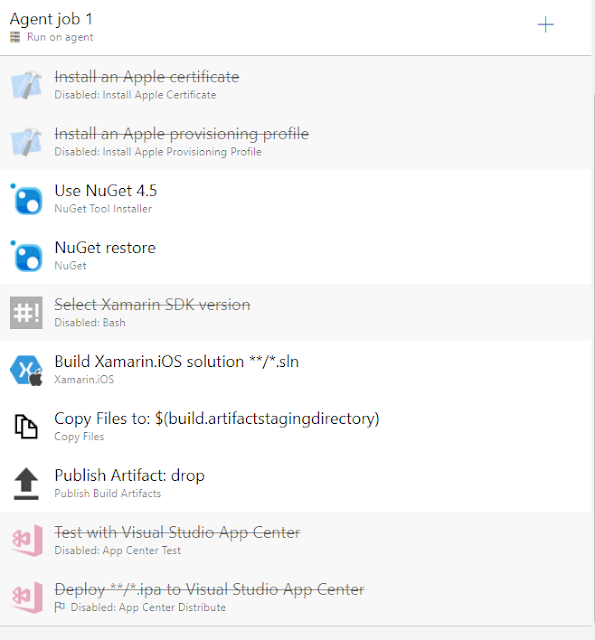Select Copy Files to artifactstagingdirectory task
This screenshot has width=595, height=640.
point(295,427)
